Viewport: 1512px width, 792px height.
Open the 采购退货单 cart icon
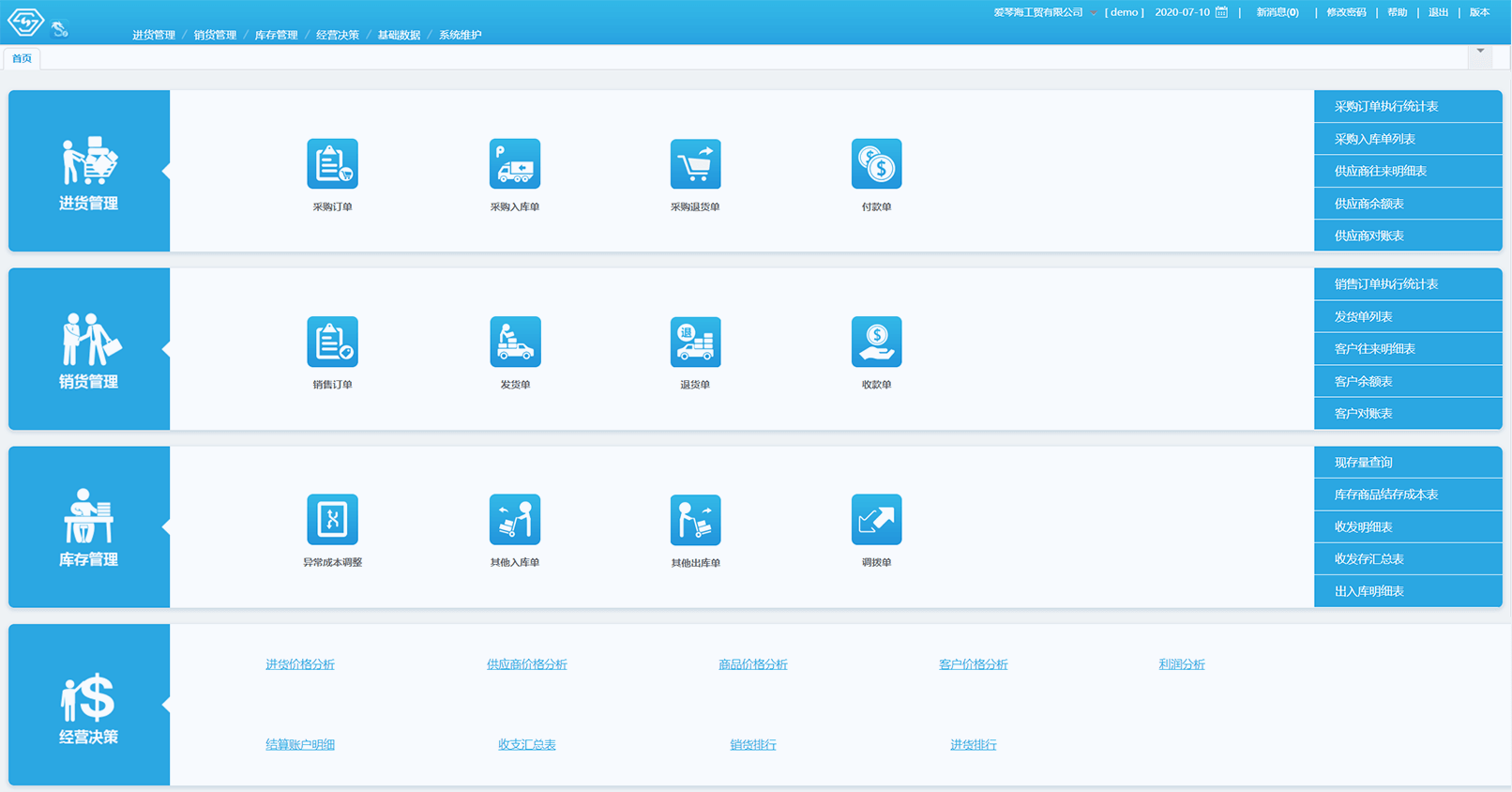pyautogui.click(x=695, y=164)
